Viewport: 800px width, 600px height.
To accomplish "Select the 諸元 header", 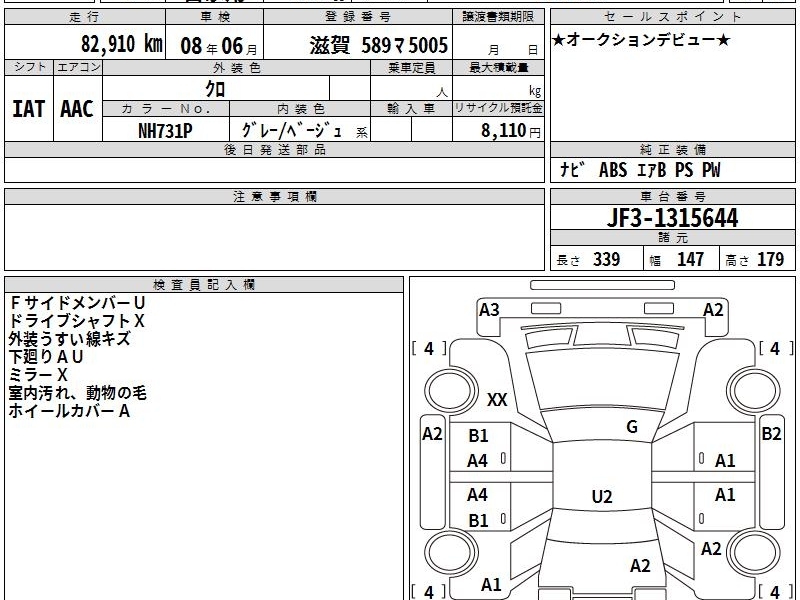I will point(672,238).
